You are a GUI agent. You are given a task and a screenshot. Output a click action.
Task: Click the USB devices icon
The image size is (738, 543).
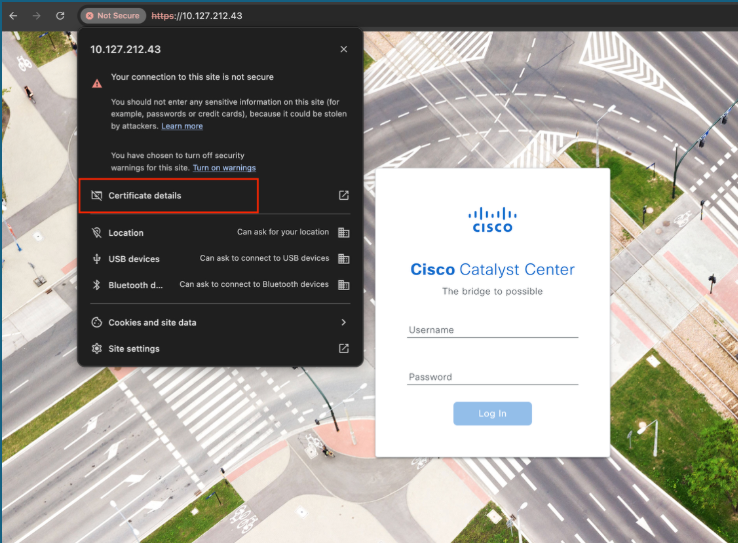(96, 259)
